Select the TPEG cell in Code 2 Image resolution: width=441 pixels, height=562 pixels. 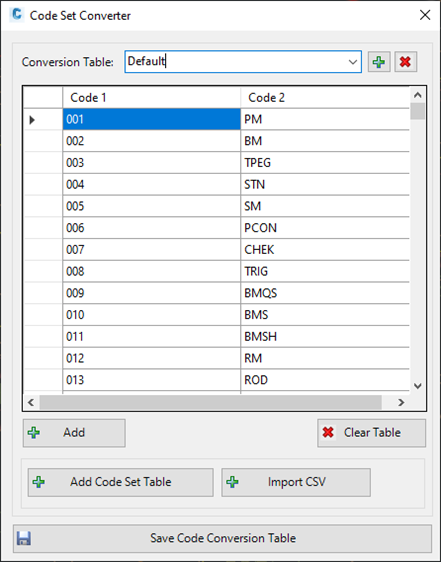coord(325,163)
